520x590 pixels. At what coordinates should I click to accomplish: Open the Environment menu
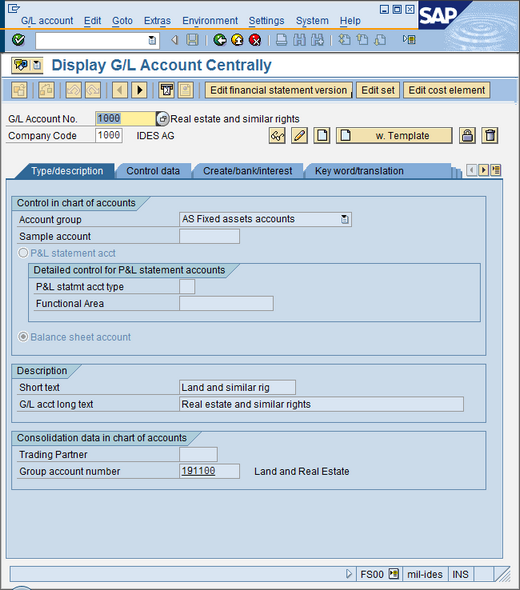point(210,20)
